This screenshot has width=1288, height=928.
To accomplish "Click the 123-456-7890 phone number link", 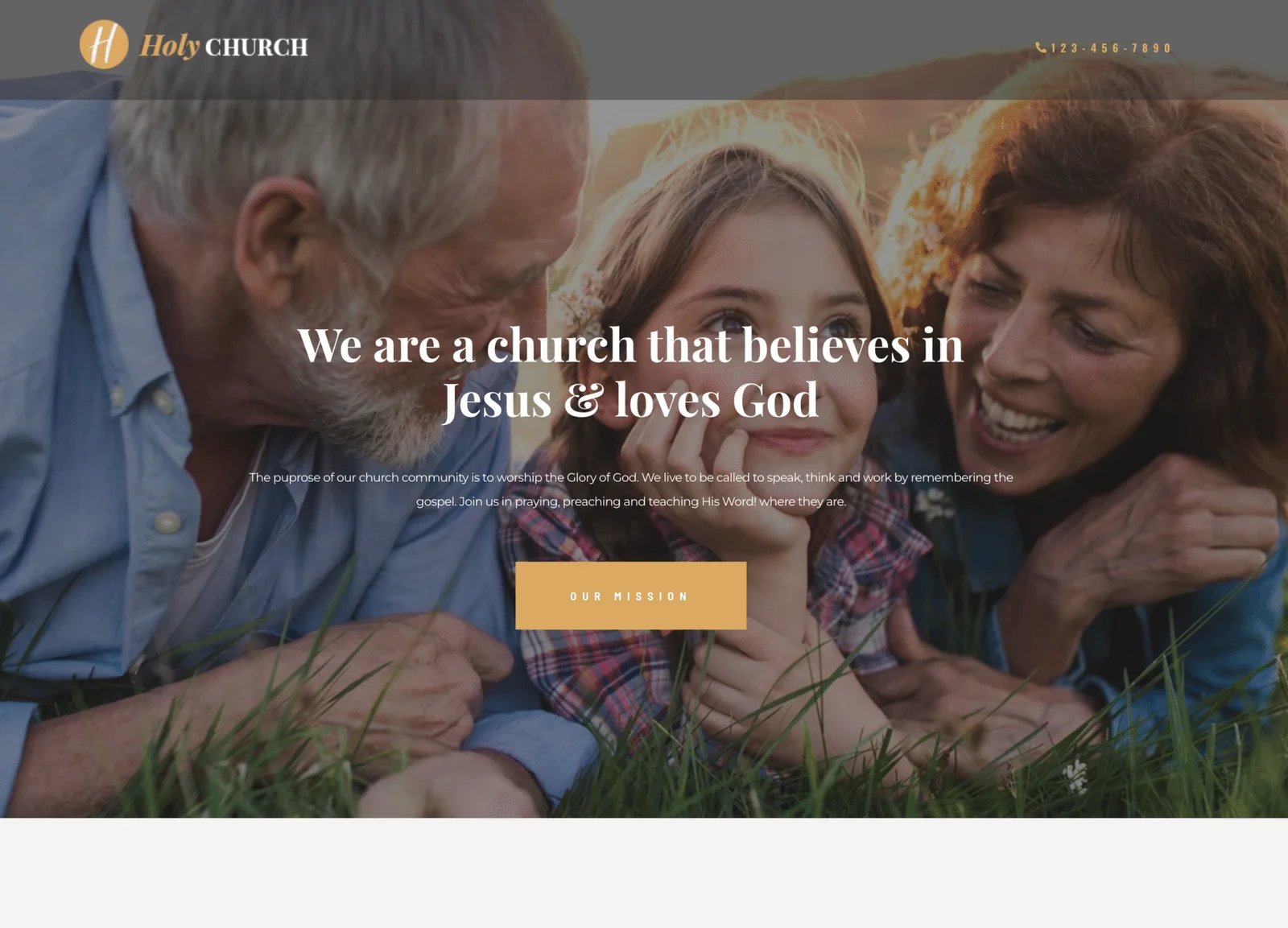I will click(1110, 48).
